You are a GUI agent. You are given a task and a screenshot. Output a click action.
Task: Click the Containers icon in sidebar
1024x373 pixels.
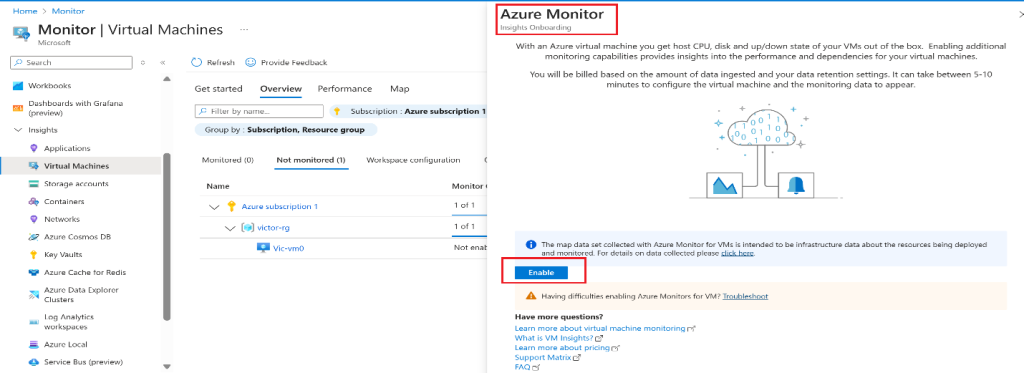pyautogui.click(x=34, y=201)
